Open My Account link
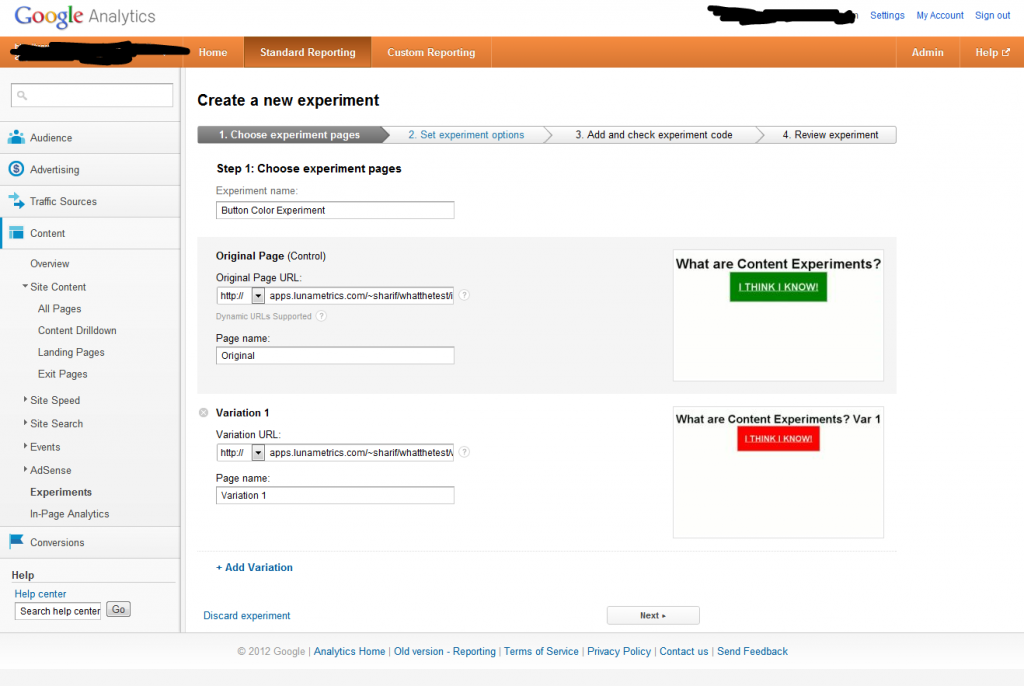Viewport: 1024px width, 686px height. (940, 15)
